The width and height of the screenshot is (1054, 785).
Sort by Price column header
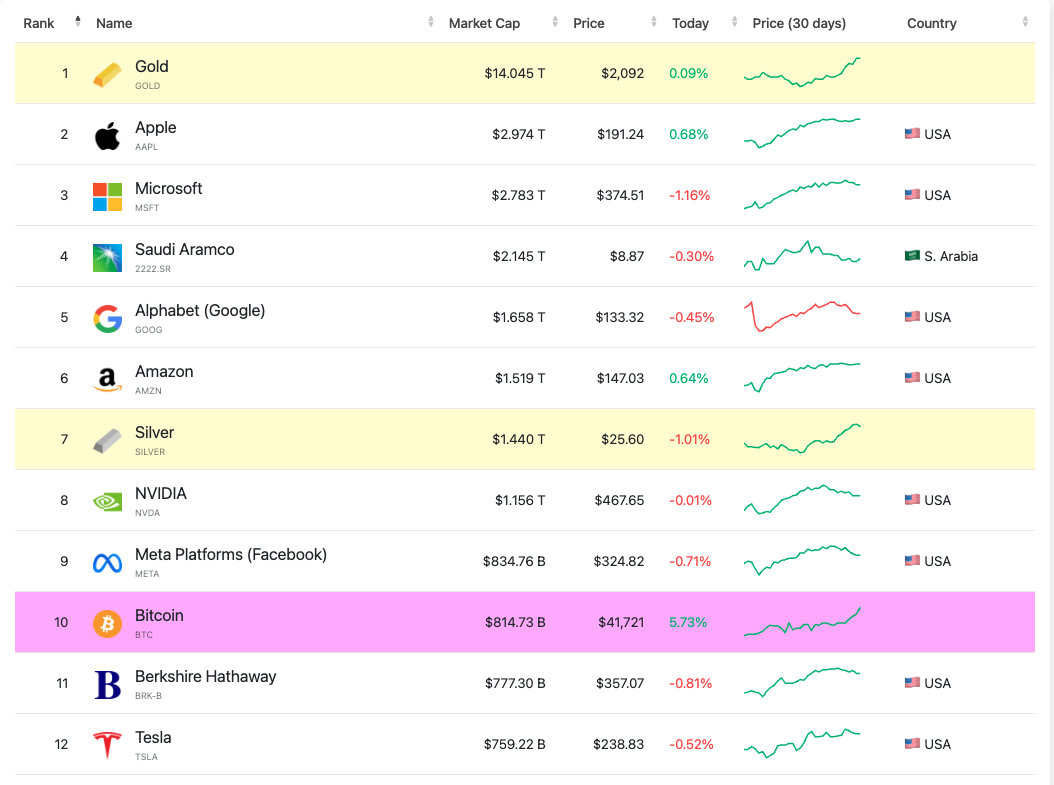[x=589, y=23]
